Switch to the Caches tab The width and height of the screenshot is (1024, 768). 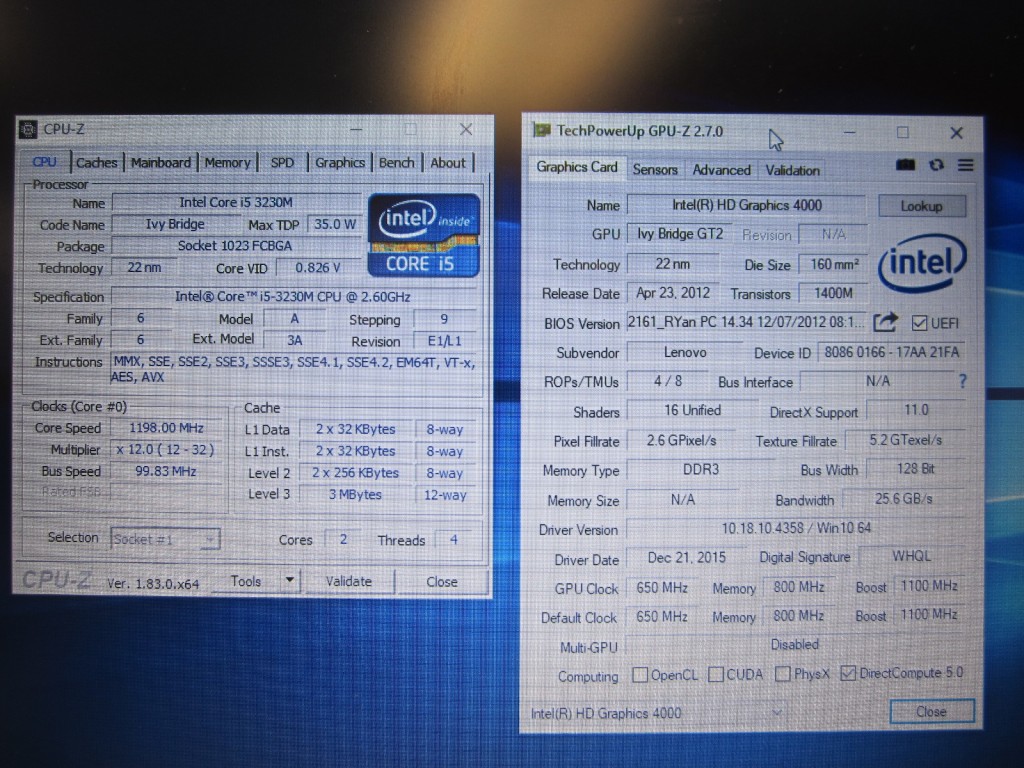tap(97, 163)
